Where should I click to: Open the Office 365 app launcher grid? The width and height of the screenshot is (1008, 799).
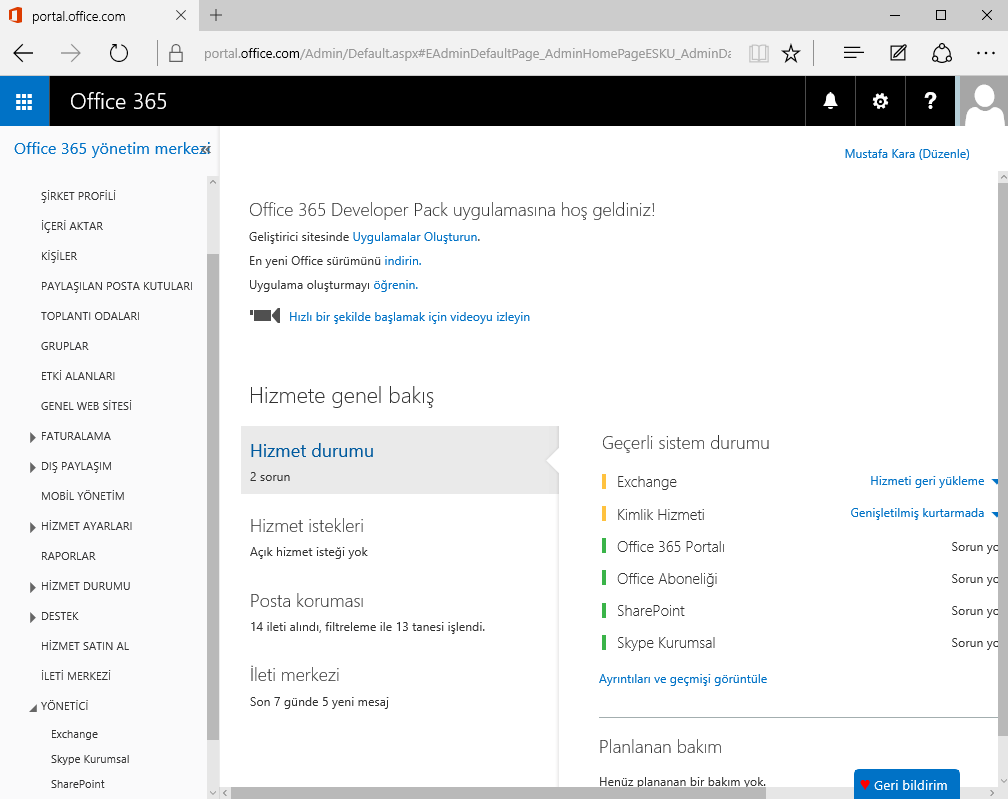coord(24,101)
